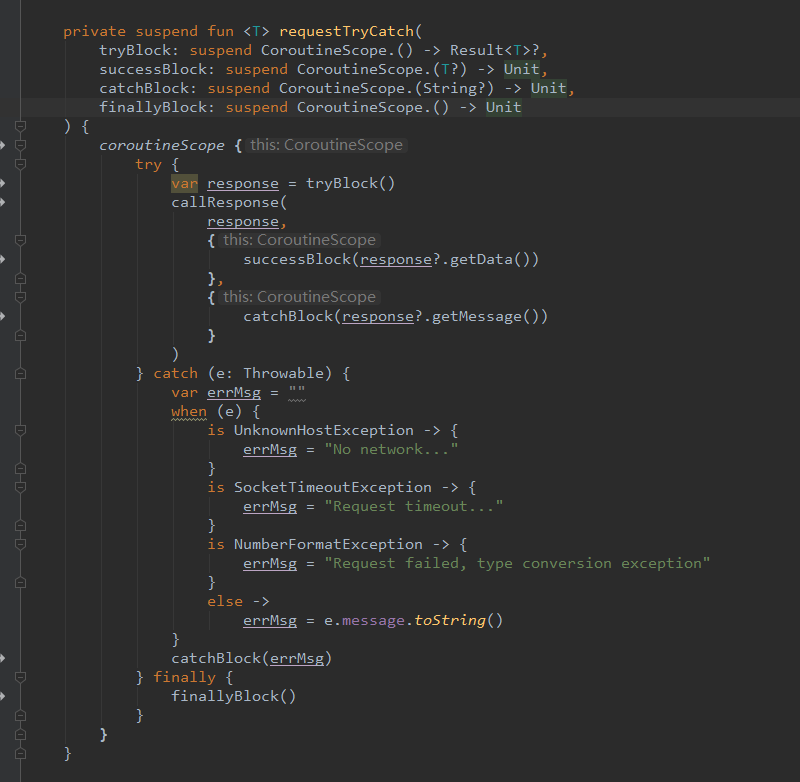This screenshot has height=782, width=800.
Task: Click the 'finally' keyword
Action: (x=184, y=677)
